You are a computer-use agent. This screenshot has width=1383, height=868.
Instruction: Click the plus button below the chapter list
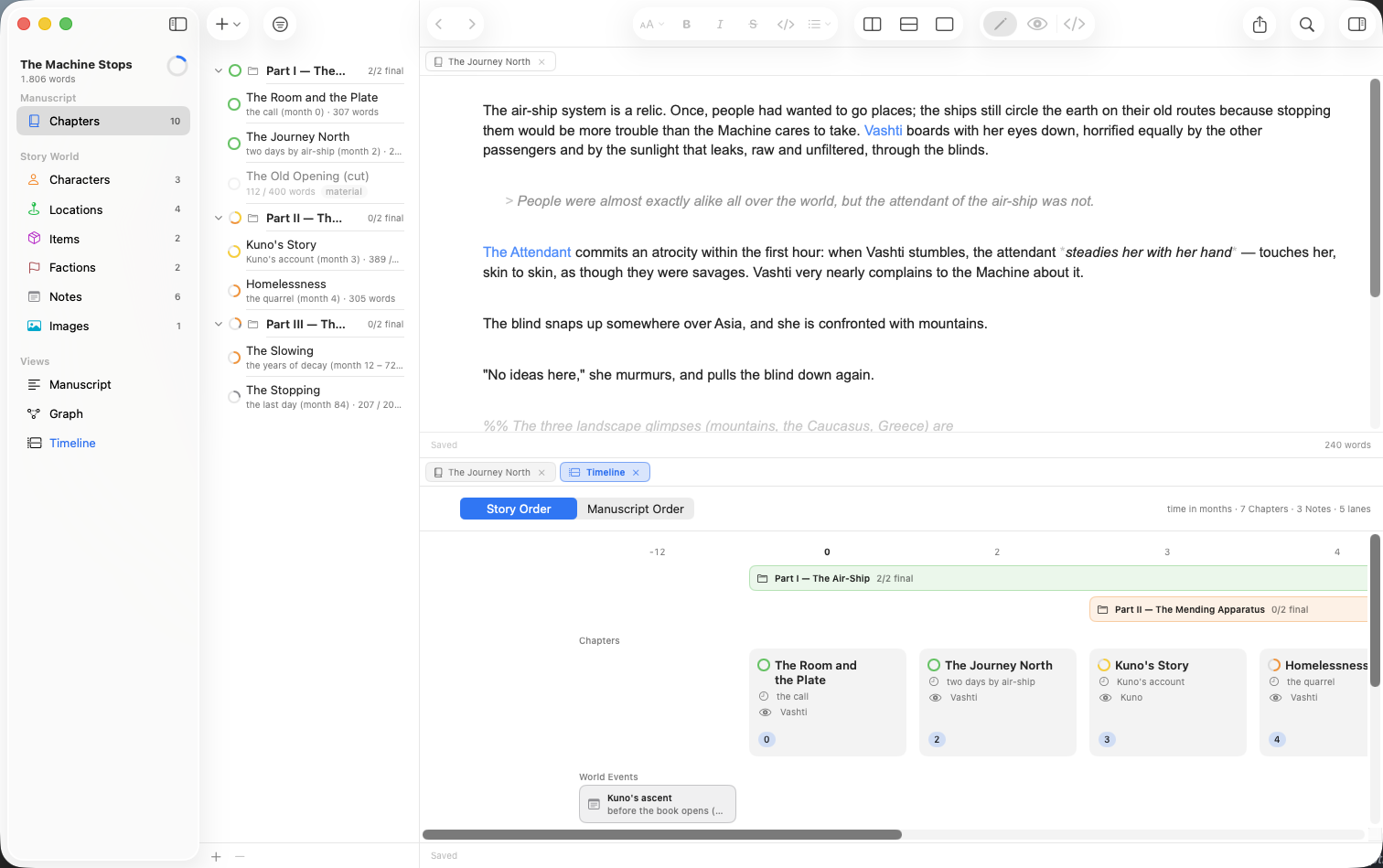click(216, 857)
